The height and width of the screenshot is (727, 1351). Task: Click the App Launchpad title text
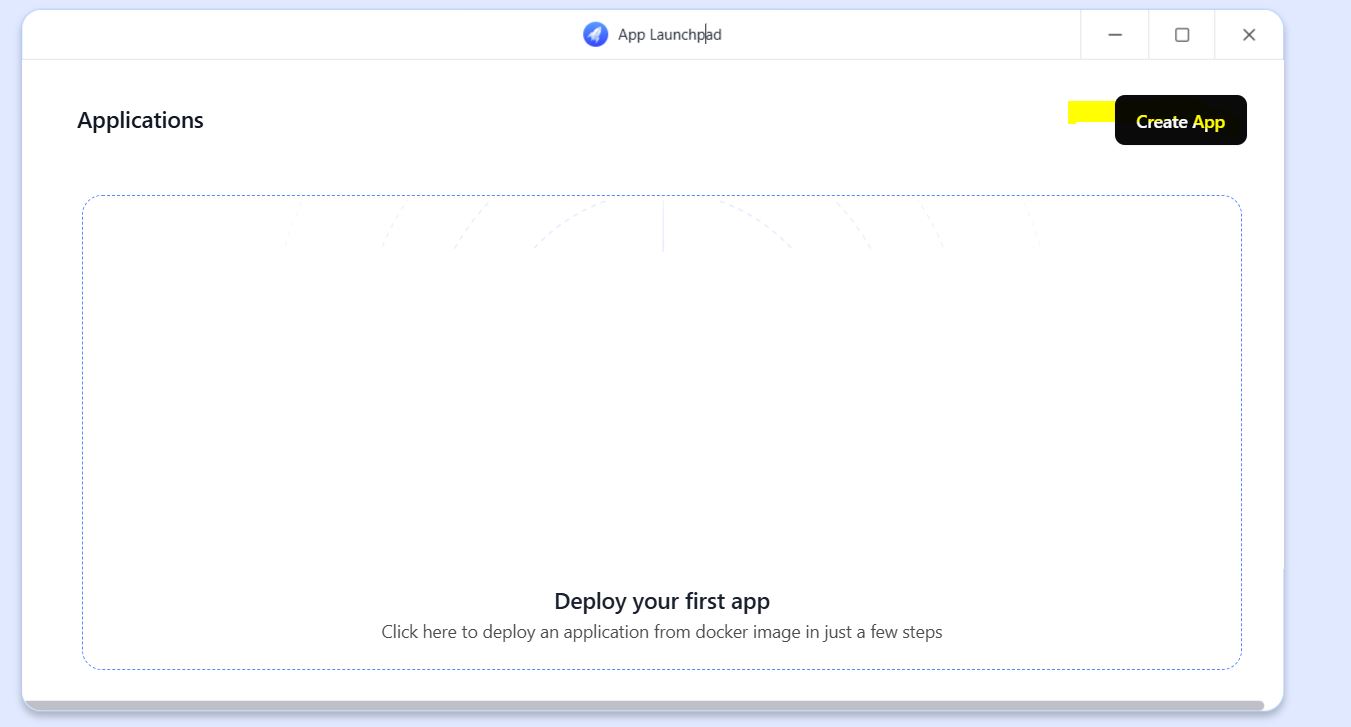point(669,35)
